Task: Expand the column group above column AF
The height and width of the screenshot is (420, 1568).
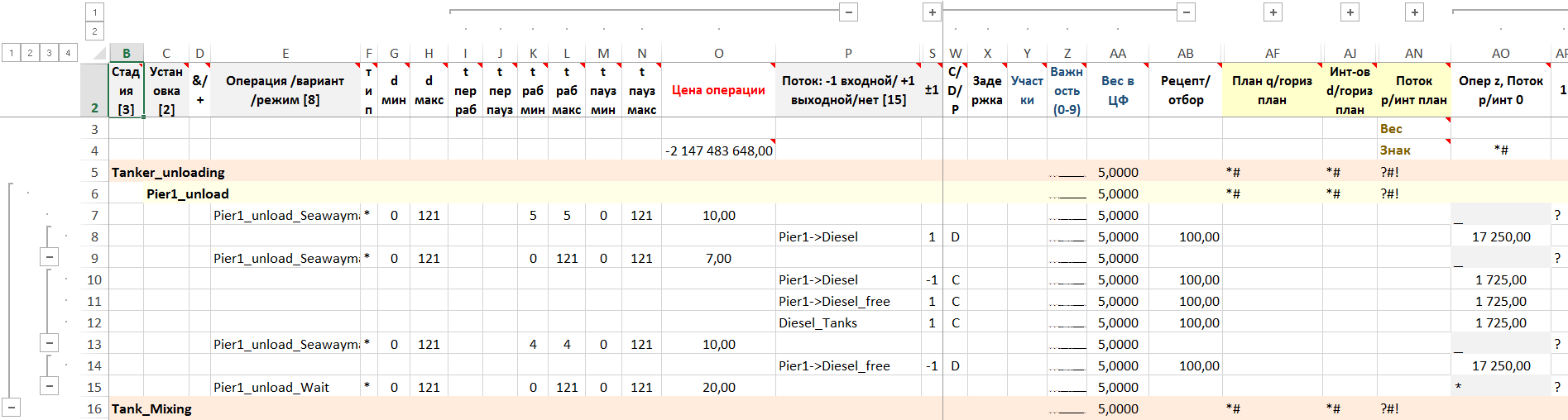Action: tap(1273, 12)
